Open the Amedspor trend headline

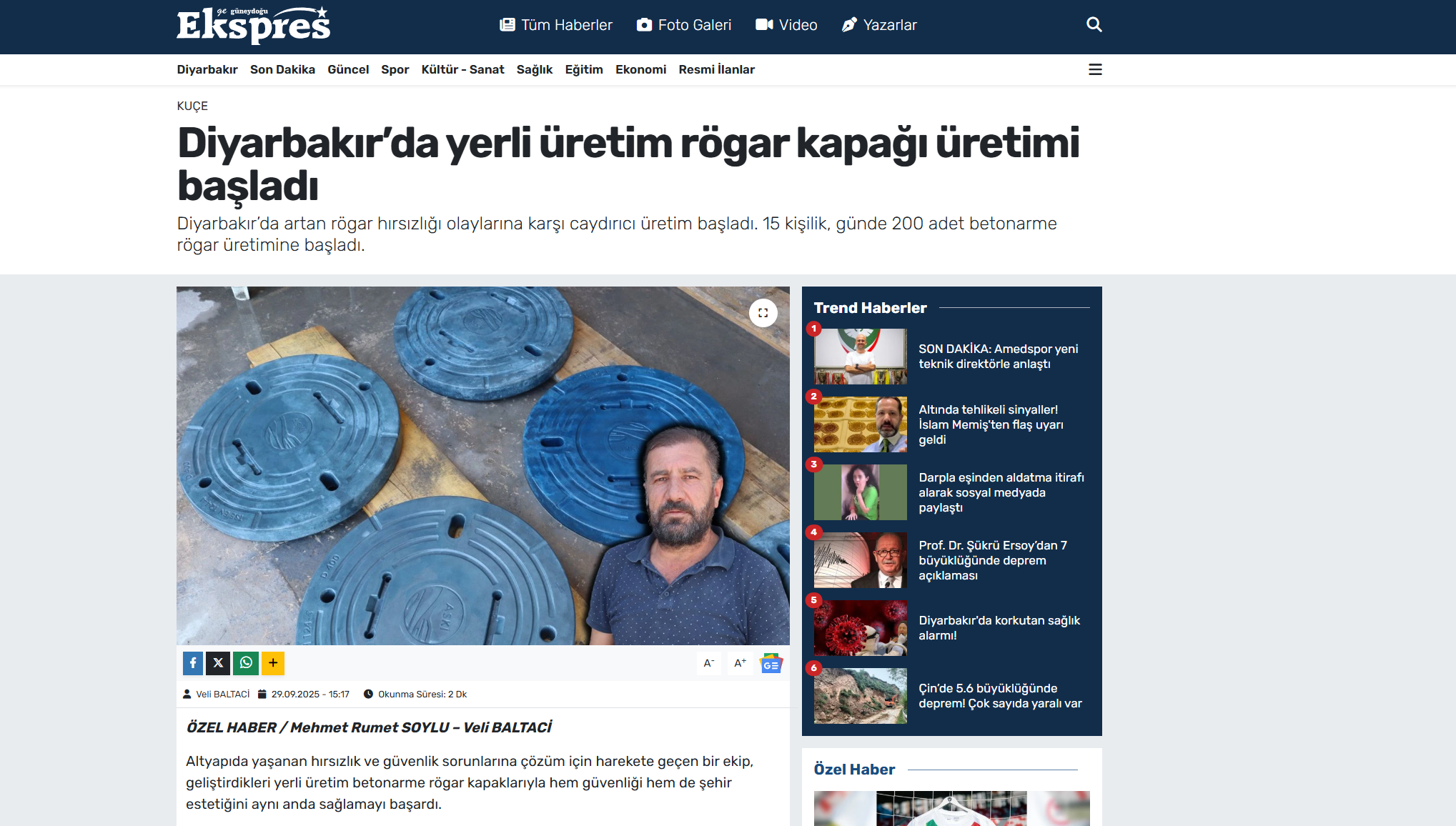(x=998, y=357)
